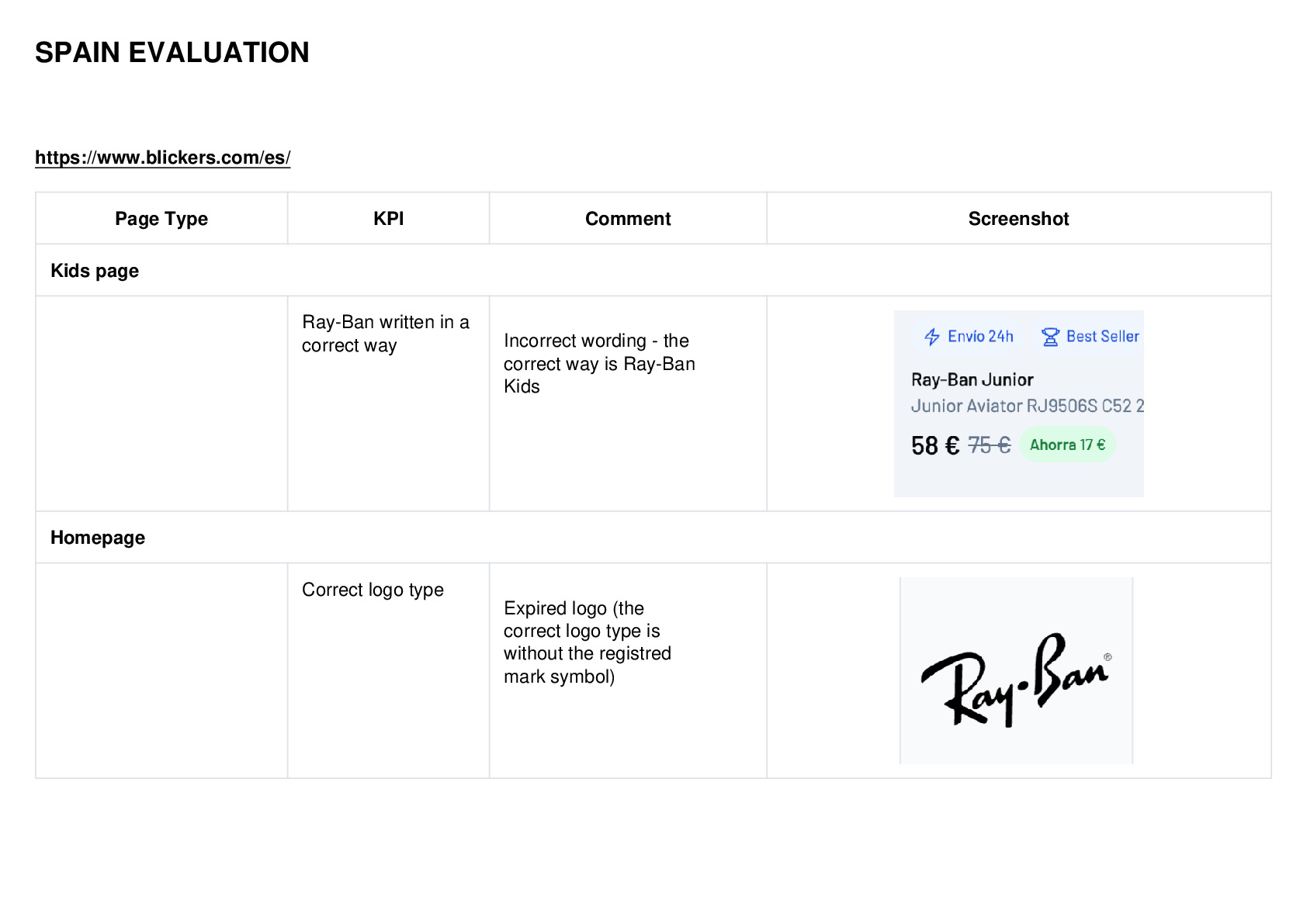Click the Junior Aviator RJ9506S model text
Image resolution: width=1307 pixels, height=924 pixels.
tap(1027, 406)
